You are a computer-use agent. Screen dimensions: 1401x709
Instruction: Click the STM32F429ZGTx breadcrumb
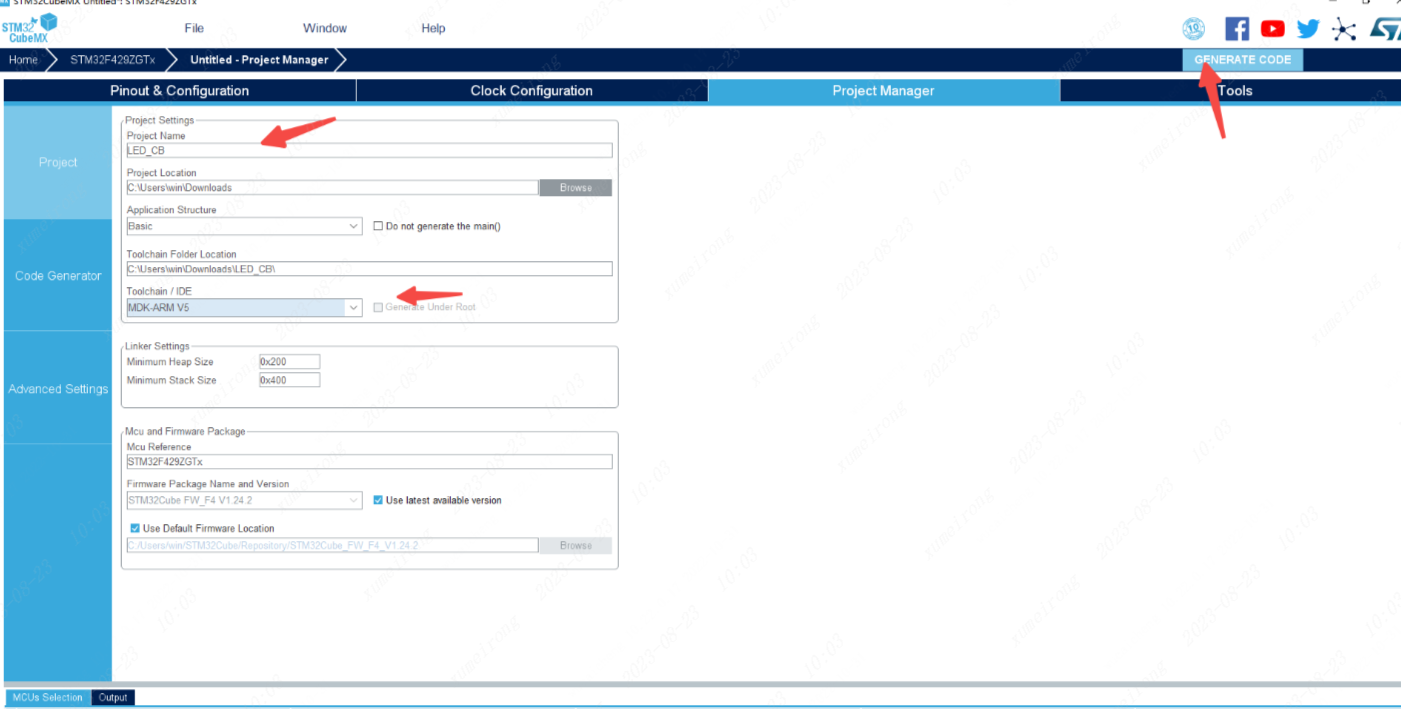pos(113,60)
